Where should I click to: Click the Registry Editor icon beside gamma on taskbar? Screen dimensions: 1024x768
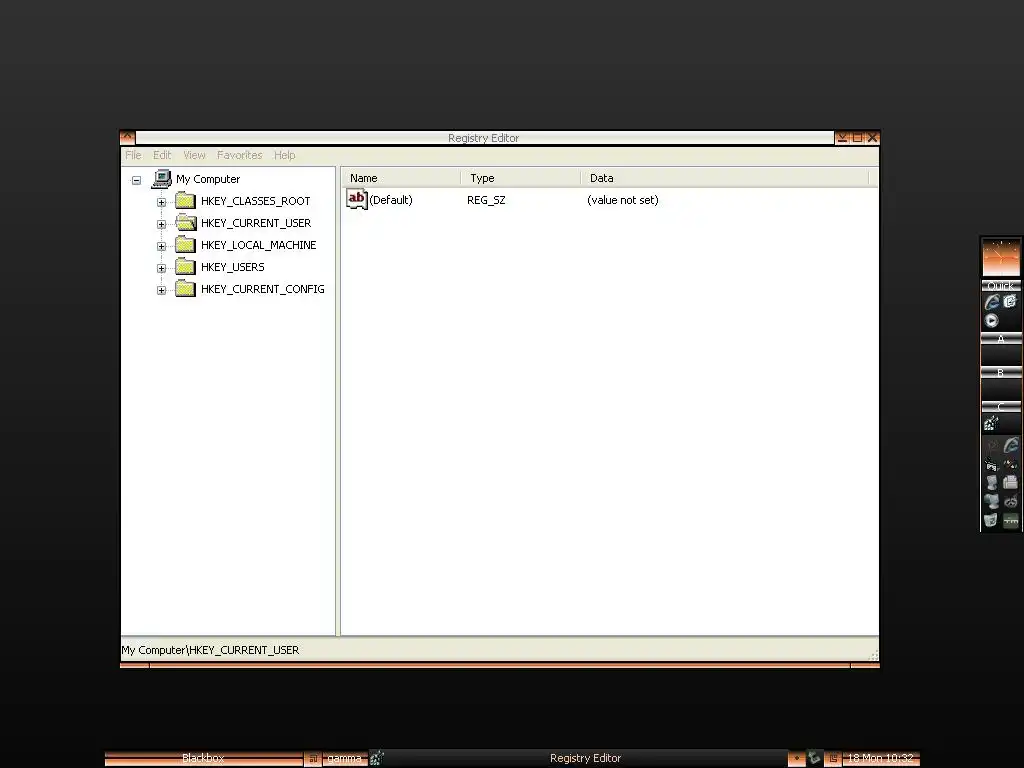377,758
